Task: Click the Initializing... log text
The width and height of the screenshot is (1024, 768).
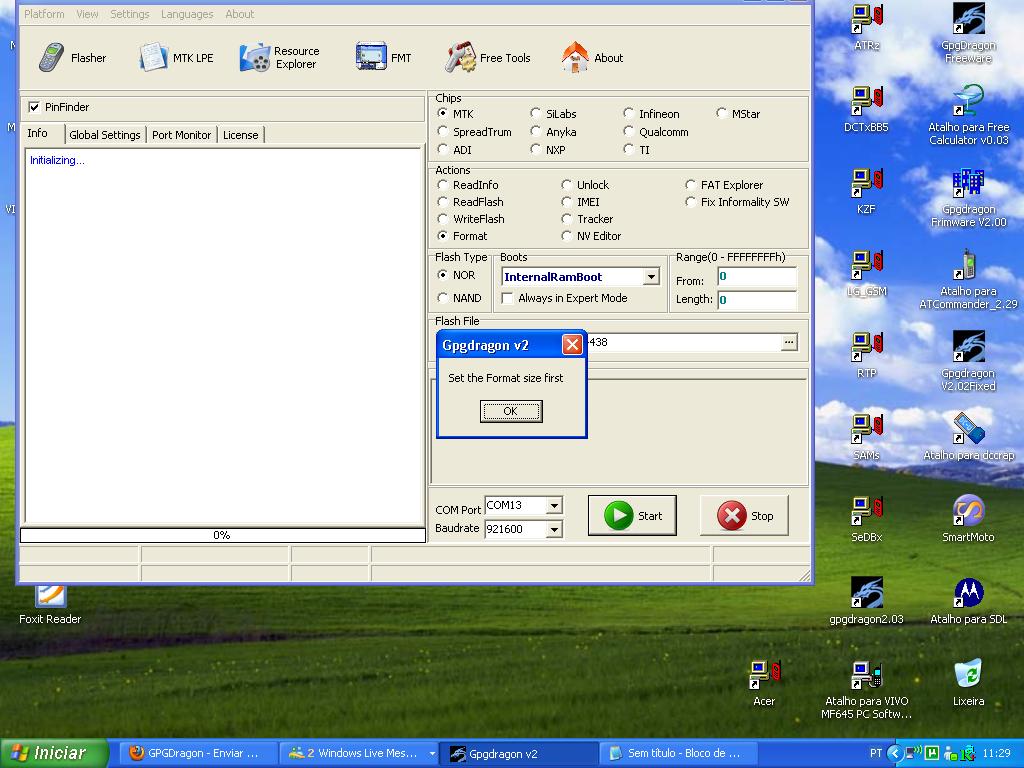Action: [x=57, y=160]
